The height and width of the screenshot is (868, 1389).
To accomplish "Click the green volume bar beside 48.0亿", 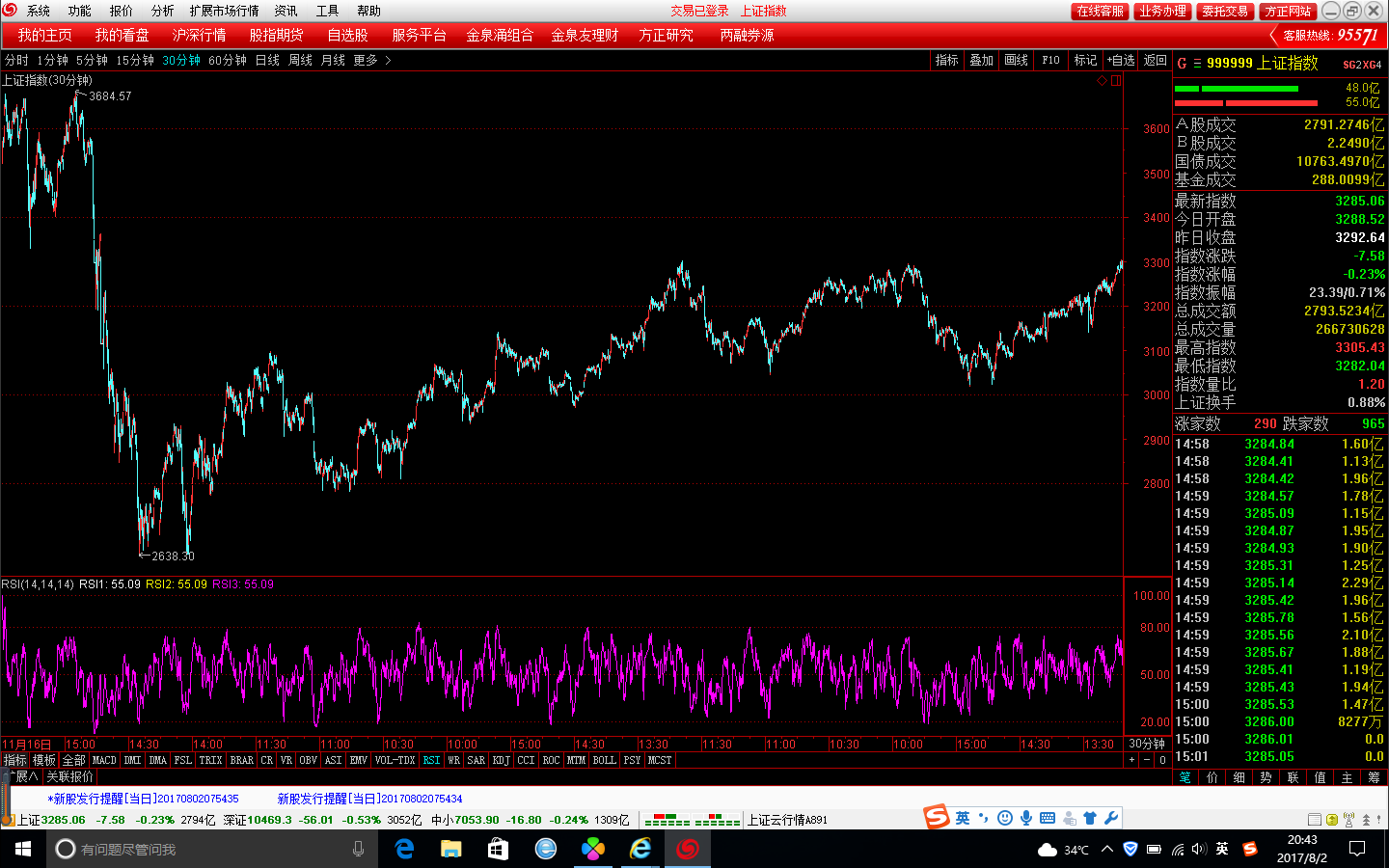I will [x=1237, y=89].
